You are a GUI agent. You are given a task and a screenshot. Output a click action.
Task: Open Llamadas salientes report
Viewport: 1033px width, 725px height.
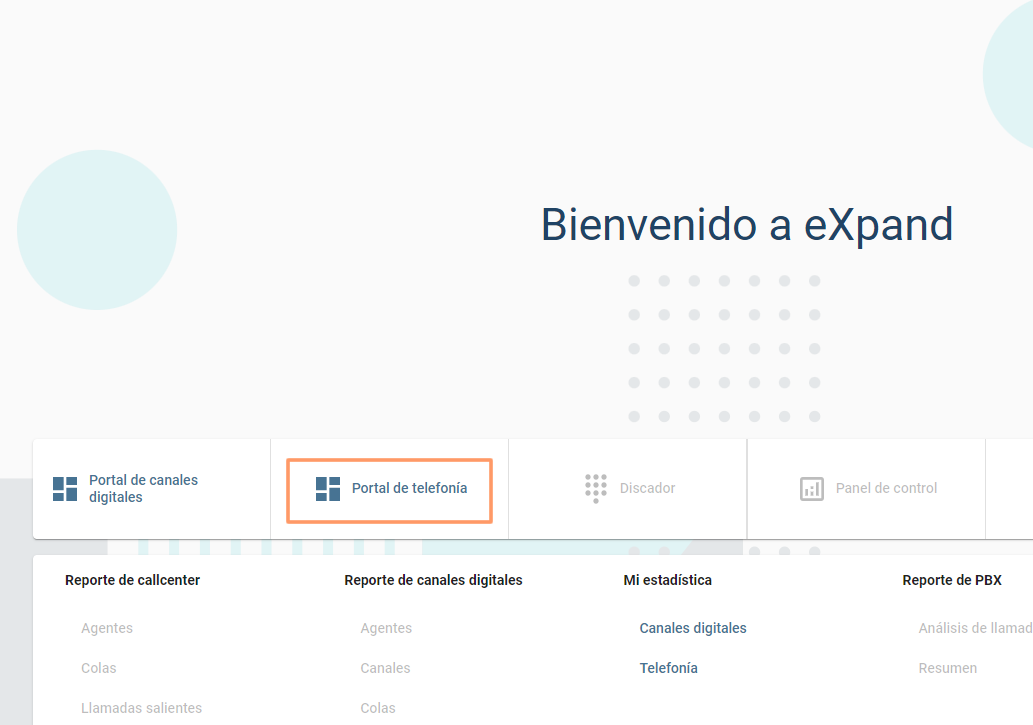pos(142,708)
